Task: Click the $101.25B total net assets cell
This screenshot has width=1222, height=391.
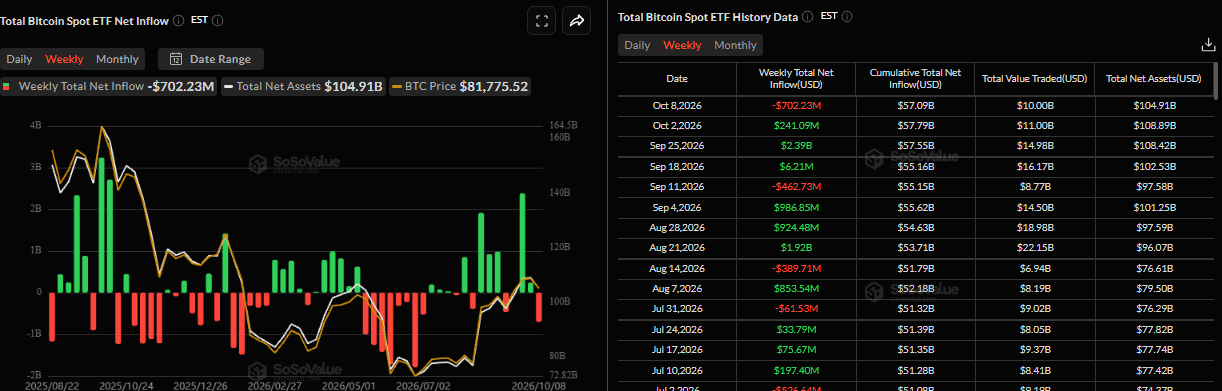Action: (x=1154, y=207)
